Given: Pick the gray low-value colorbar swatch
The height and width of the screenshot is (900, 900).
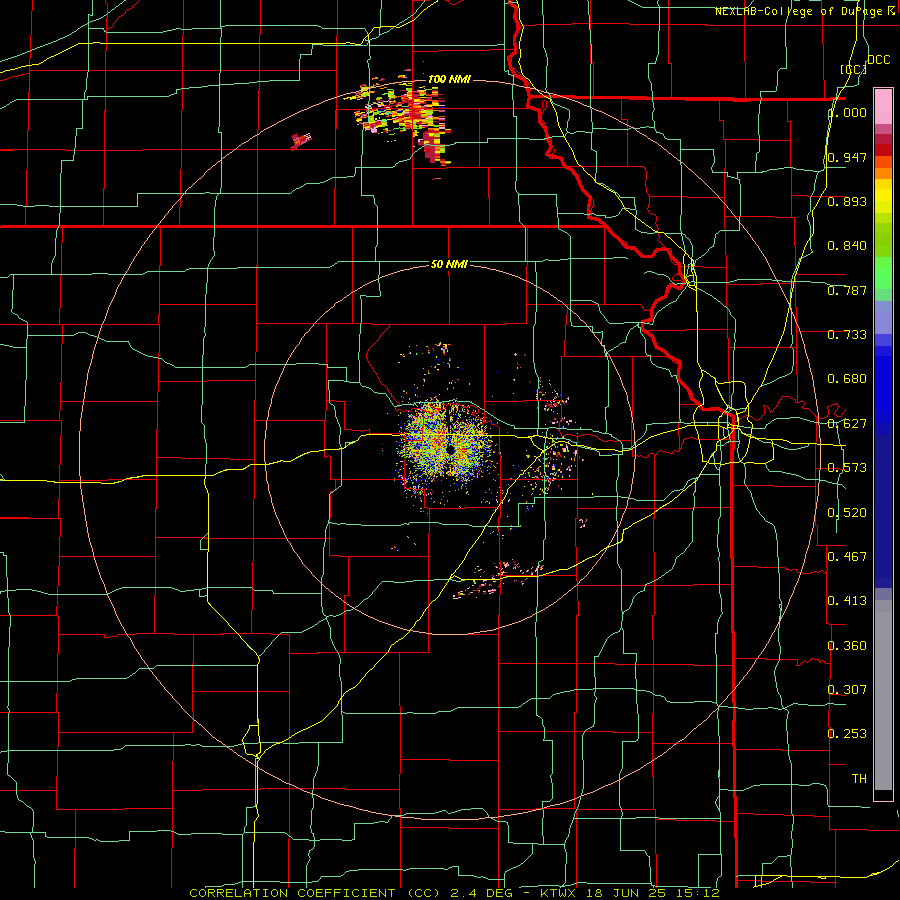Looking at the screenshot, I should [x=883, y=695].
